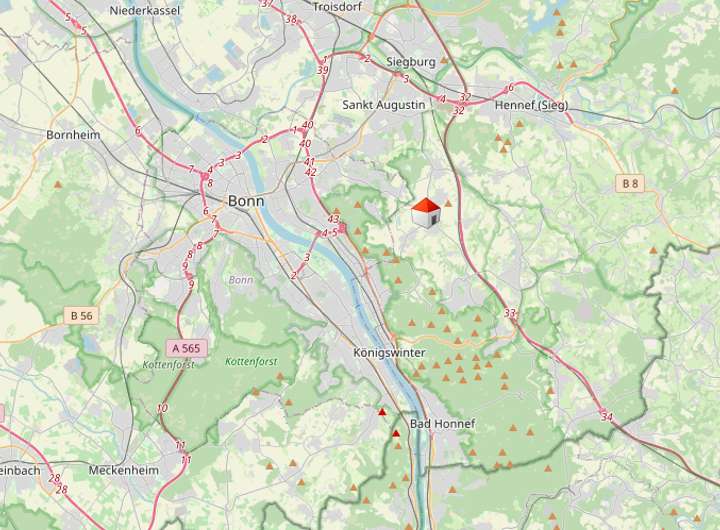The height and width of the screenshot is (530, 720).
Task: Click the Bornheim town label
Action: (73, 135)
